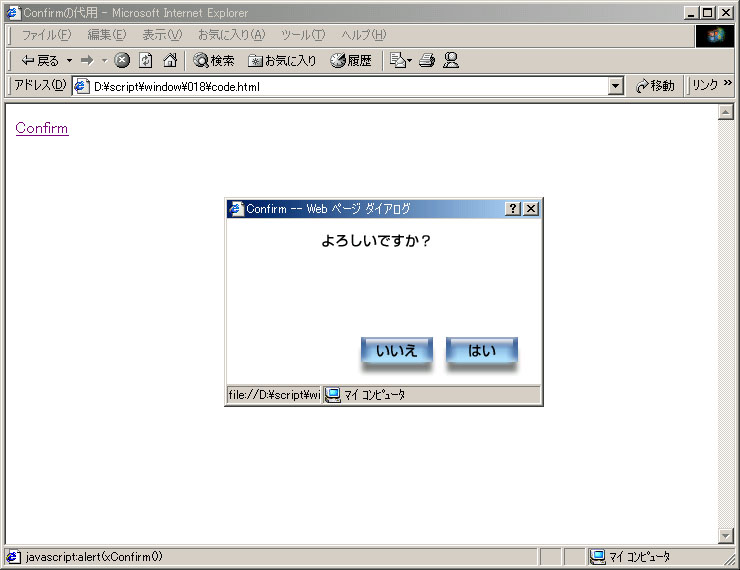Screen dimensions: 740x570
Task: Open the お気に入り(A) menu
Action: (x=231, y=35)
